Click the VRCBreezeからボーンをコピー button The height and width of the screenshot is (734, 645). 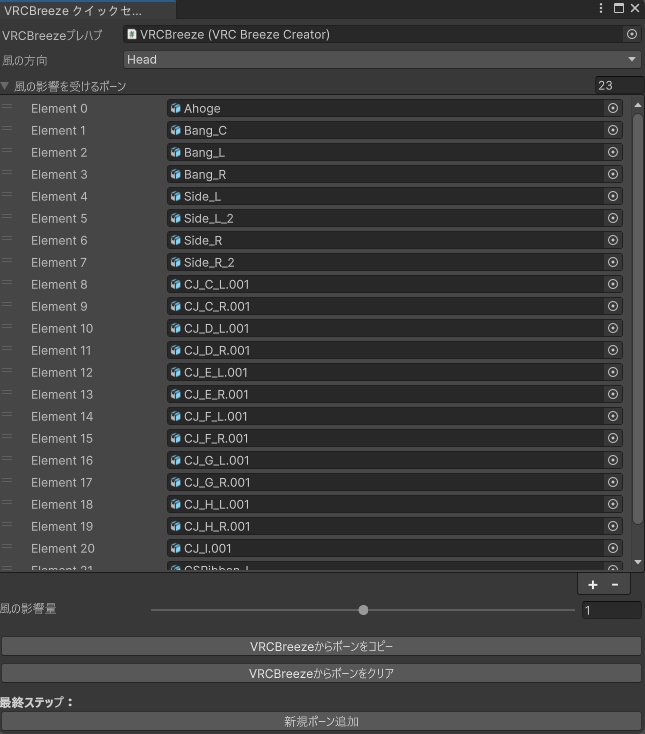321,646
